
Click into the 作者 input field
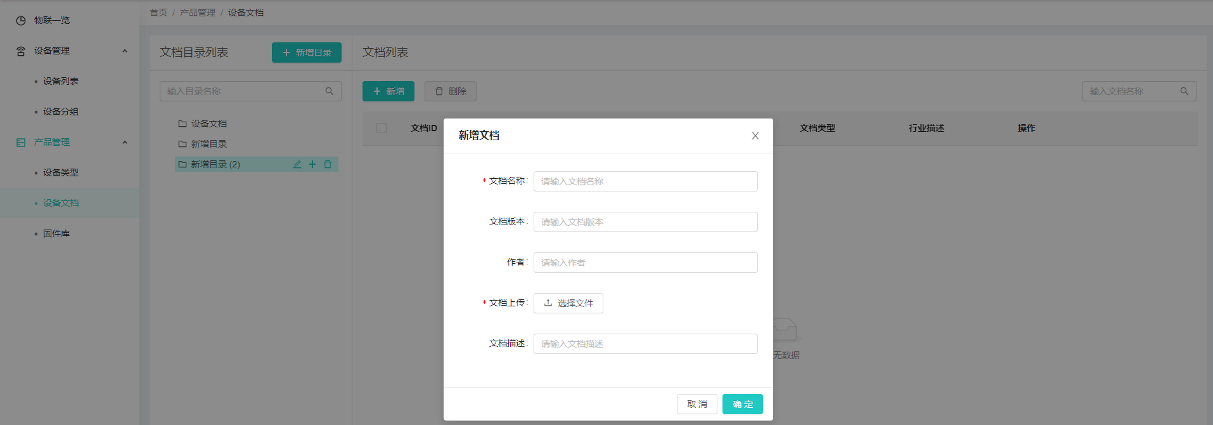[645, 262]
